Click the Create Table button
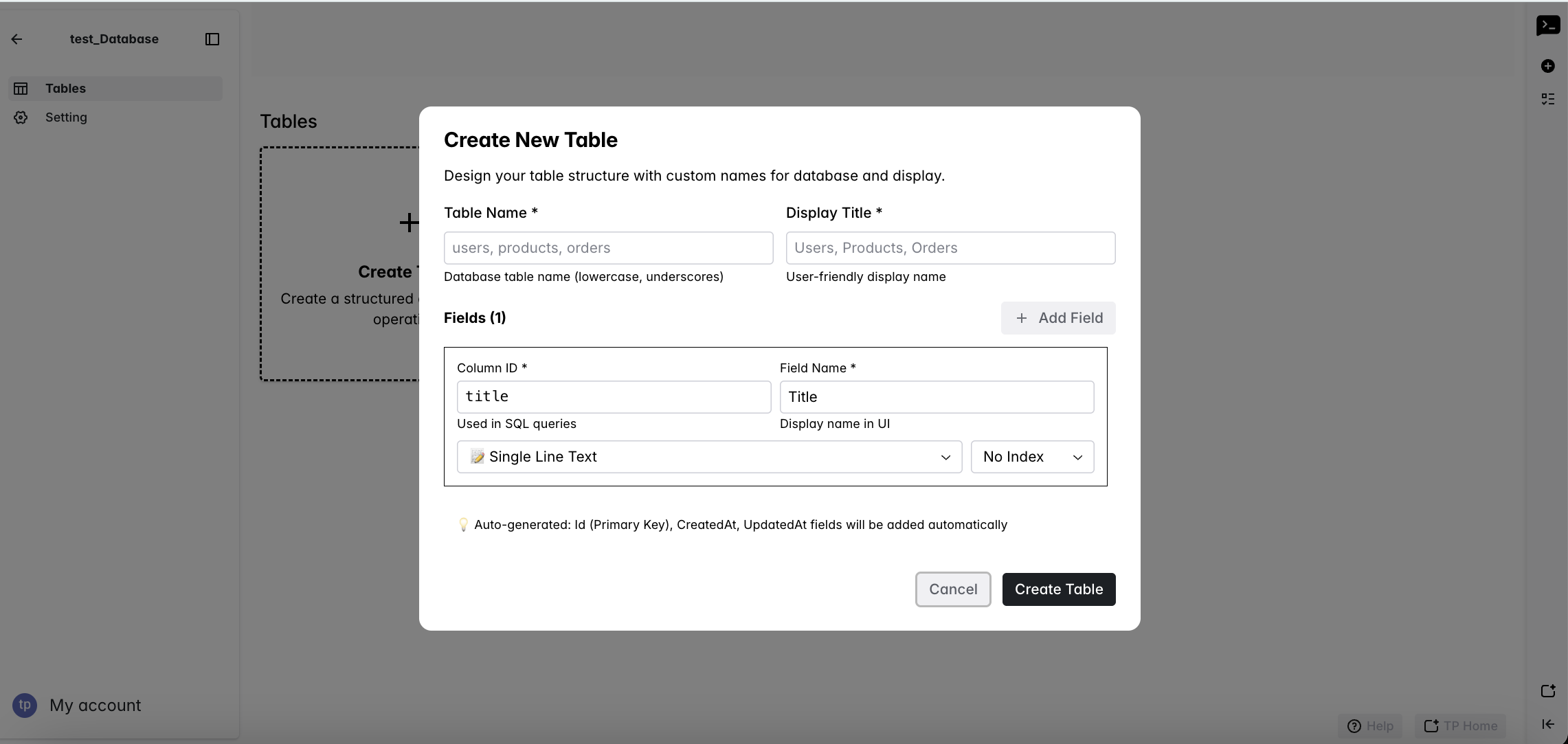This screenshot has width=1568, height=744. click(x=1058, y=589)
